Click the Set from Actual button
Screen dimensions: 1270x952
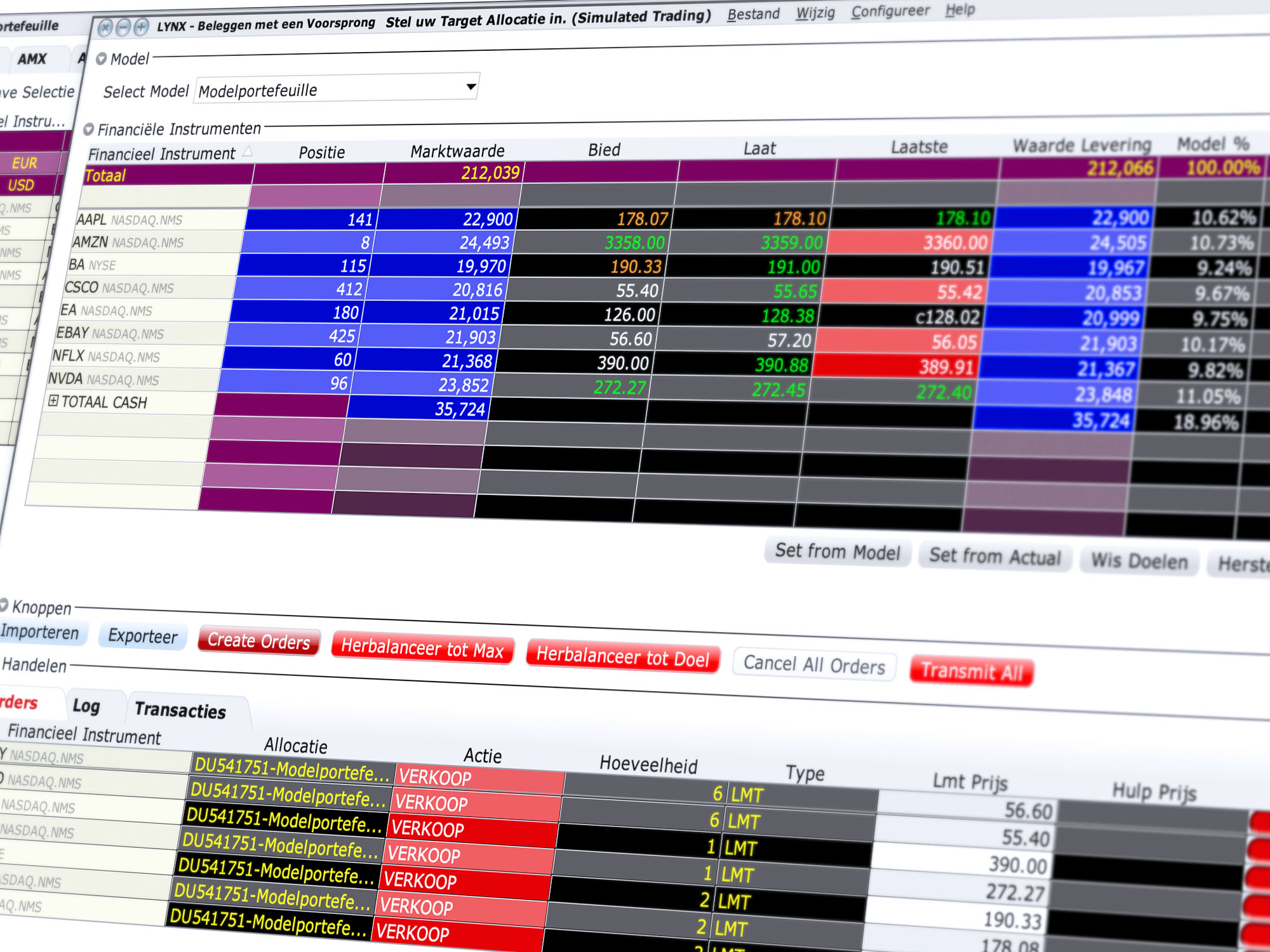(x=995, y=557)
